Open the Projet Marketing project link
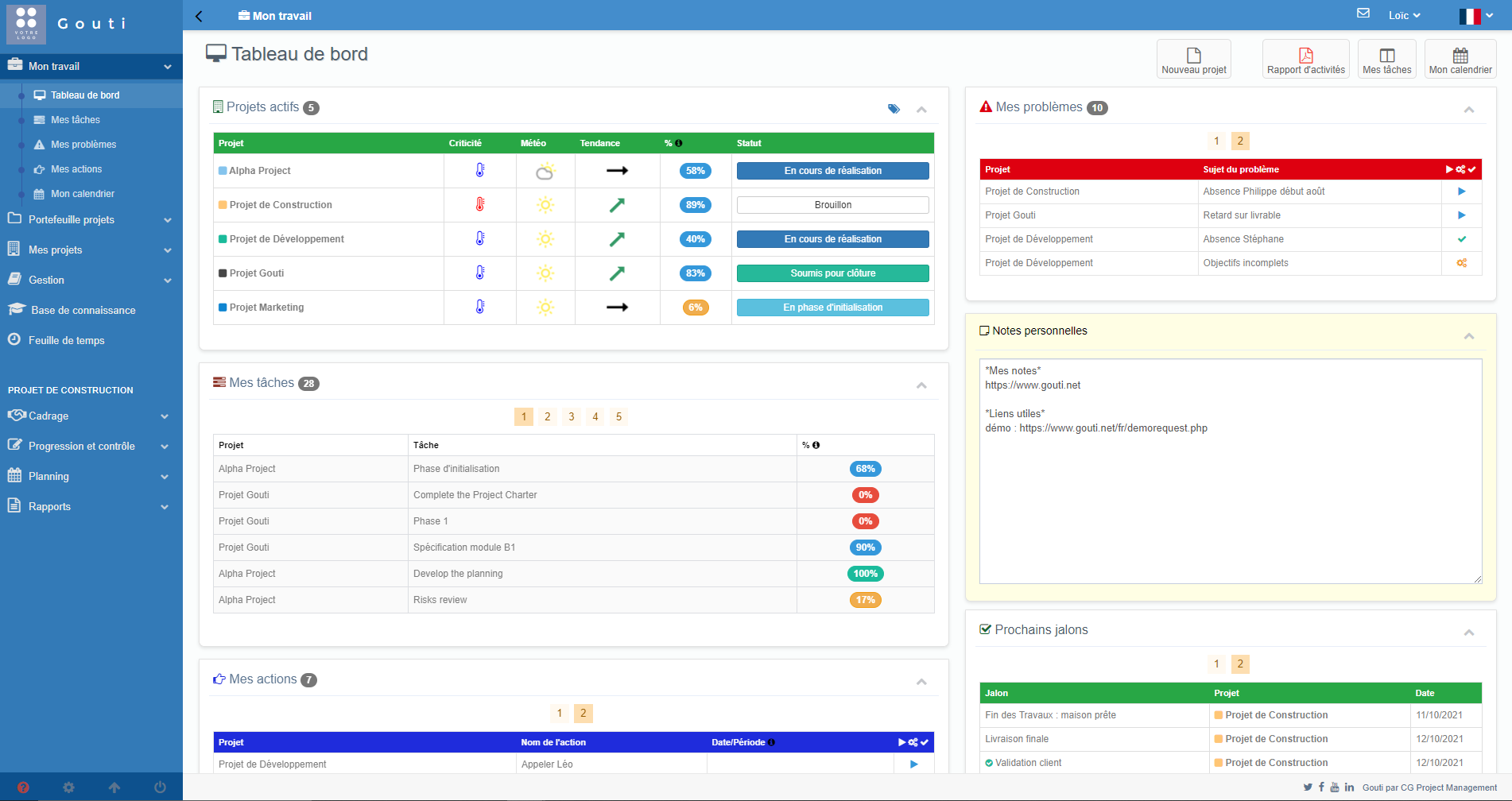1512x801 pixels. [x=266, y=308]
